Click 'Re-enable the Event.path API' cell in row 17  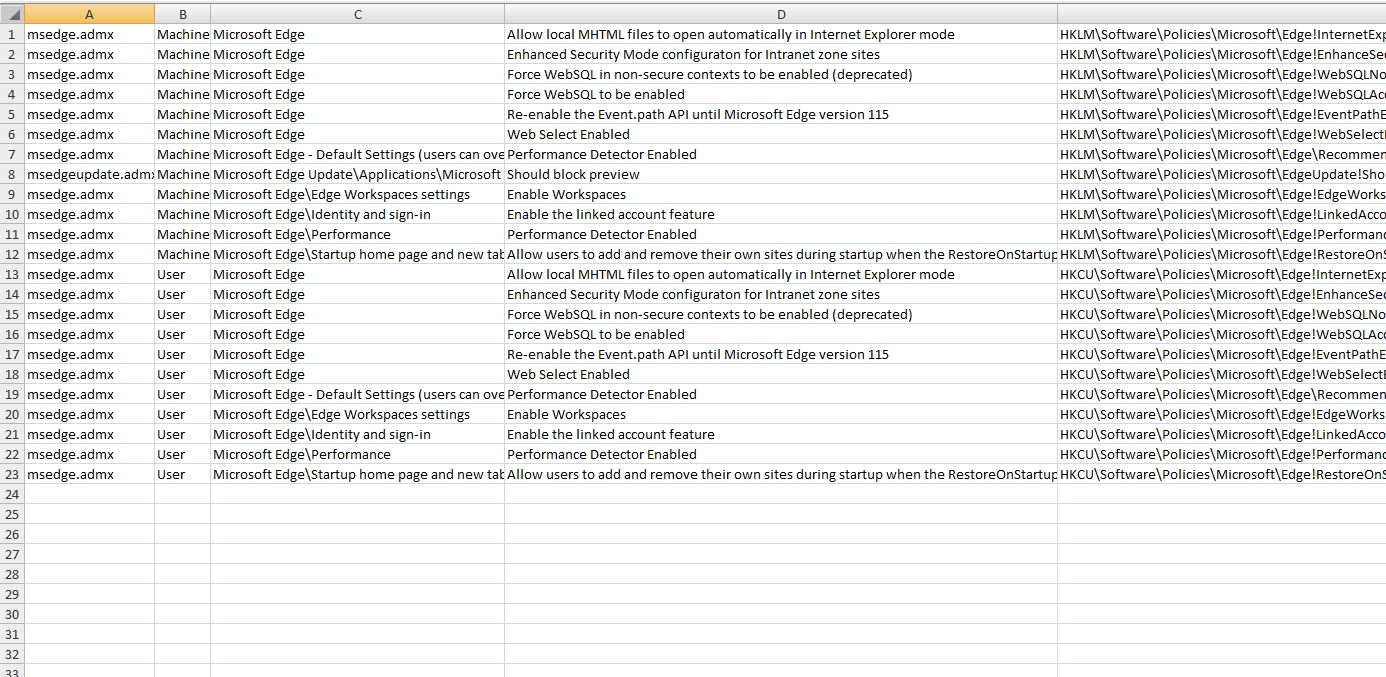tap(781, 354)
